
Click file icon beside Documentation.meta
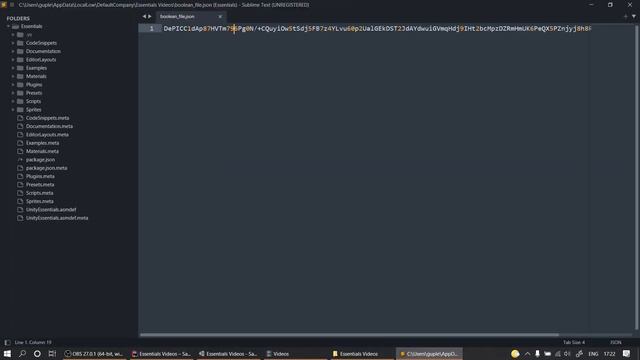tap(20, 127)
